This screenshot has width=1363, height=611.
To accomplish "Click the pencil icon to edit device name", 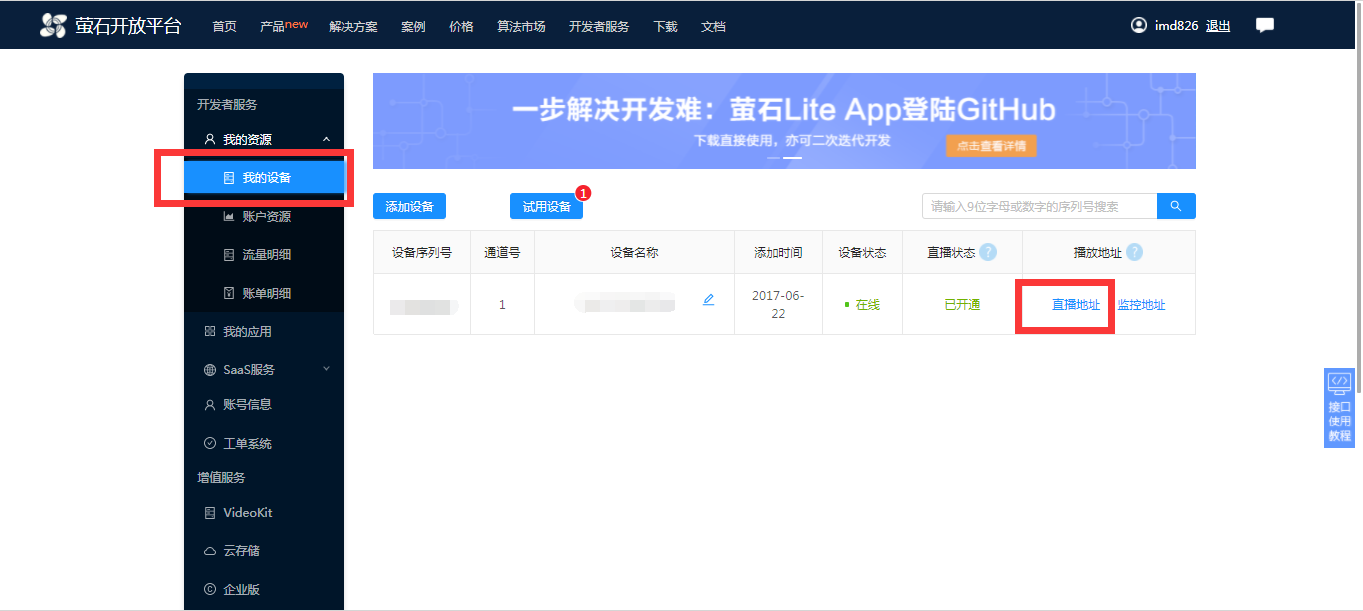I will 708,299.
